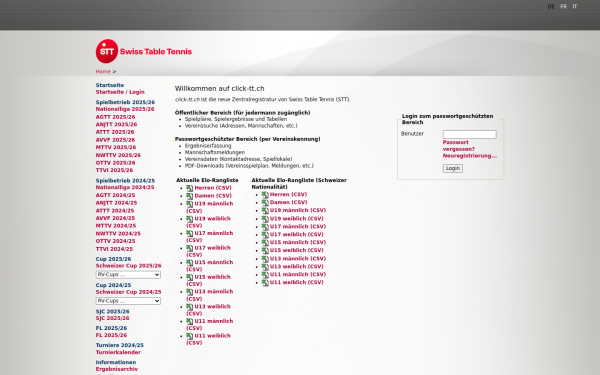Click CSV icon beside Herren in Elo-Rangliste
The image size is (600, 375).
(x=189, y=188)
